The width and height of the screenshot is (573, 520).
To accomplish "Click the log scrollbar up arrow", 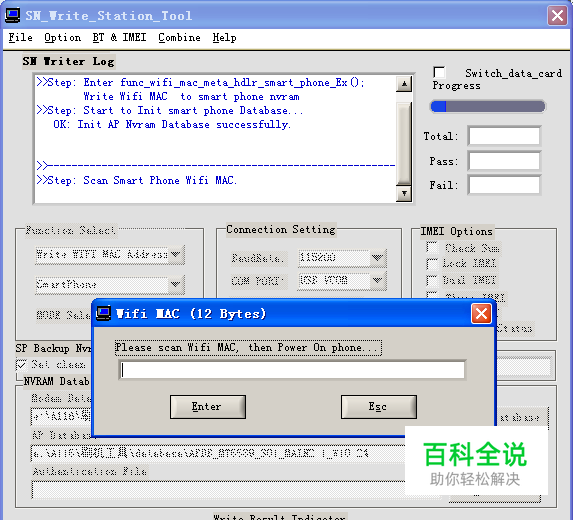I will point(404,84).
